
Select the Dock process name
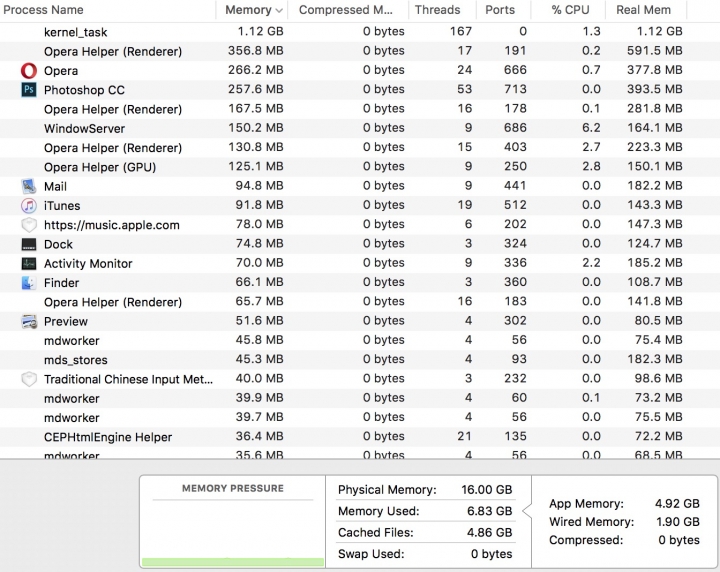(58, 244)
